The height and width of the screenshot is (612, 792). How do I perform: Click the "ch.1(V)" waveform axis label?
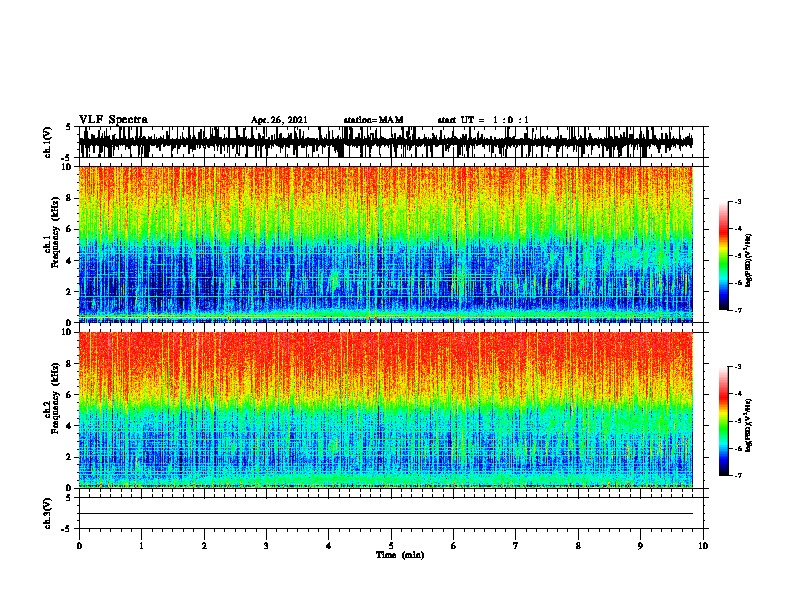48,142
